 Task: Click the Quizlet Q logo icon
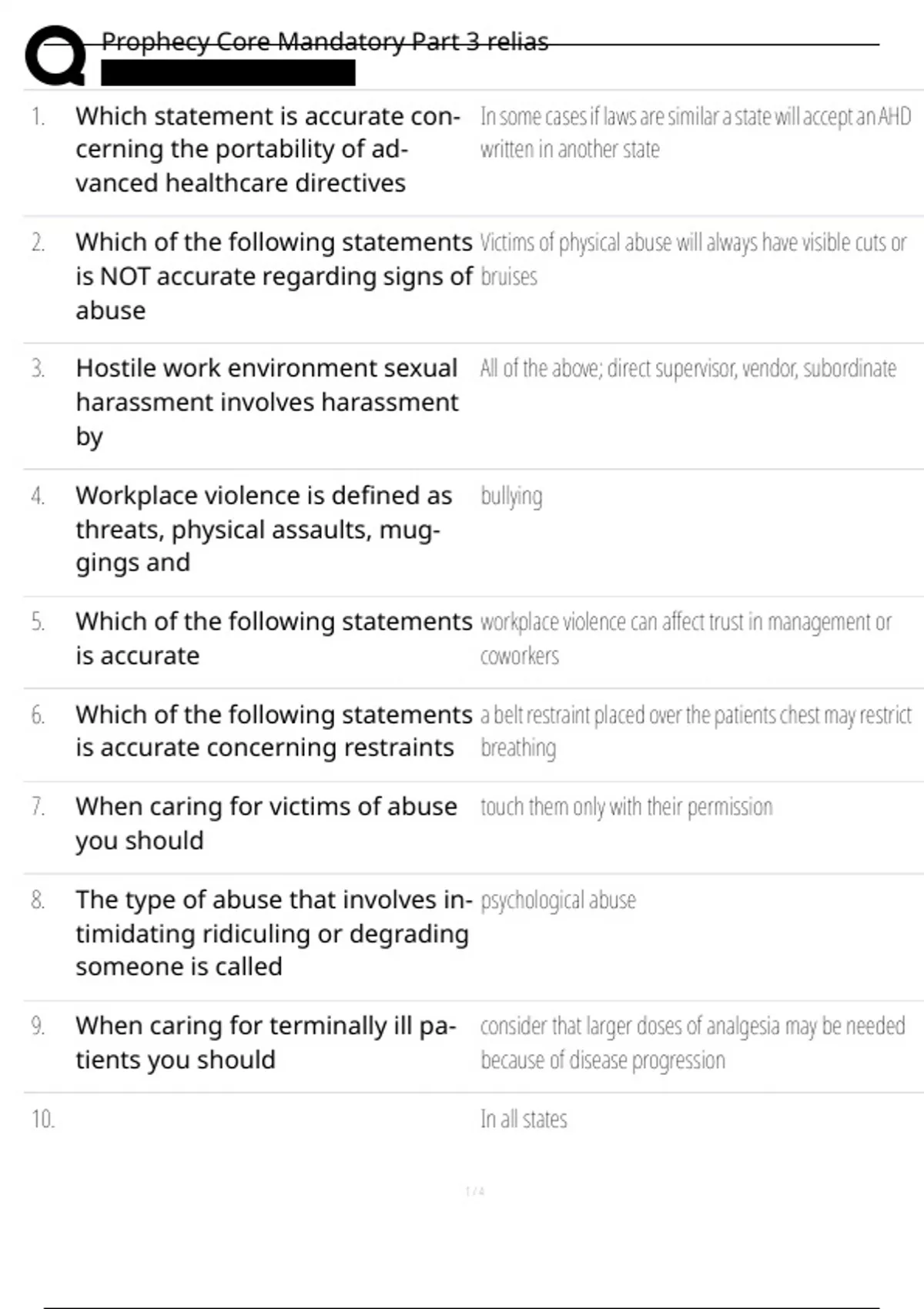click(x=55, y=55)
